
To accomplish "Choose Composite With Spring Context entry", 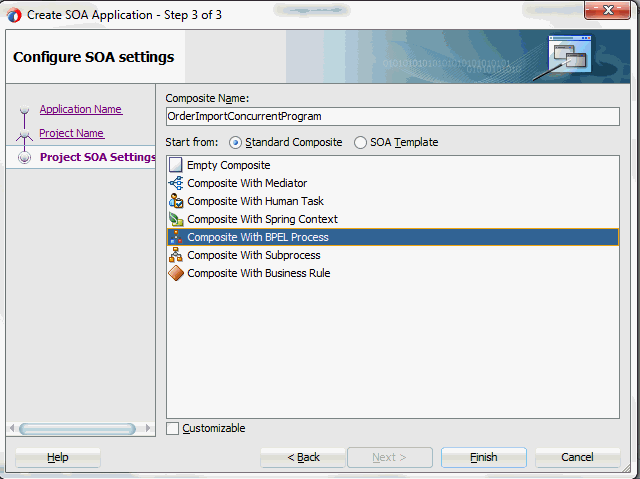I will (x=393, y=219).
